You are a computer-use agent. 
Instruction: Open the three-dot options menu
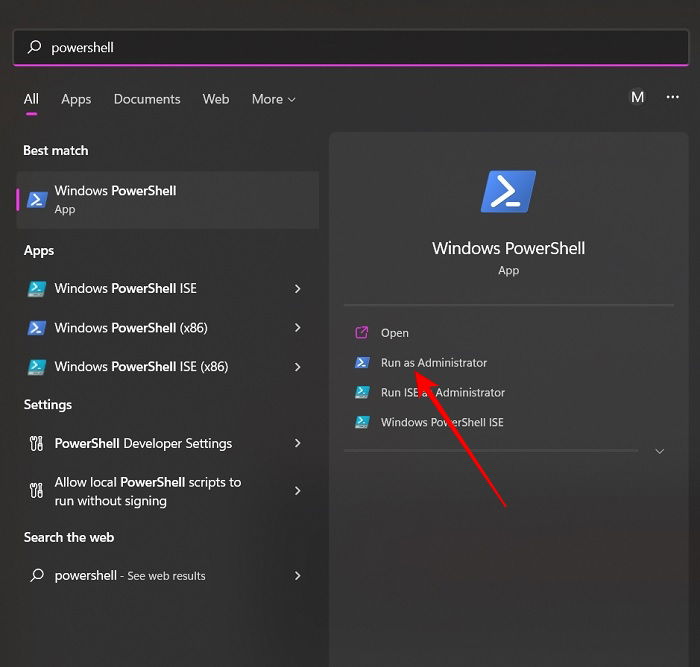(672, 97)
